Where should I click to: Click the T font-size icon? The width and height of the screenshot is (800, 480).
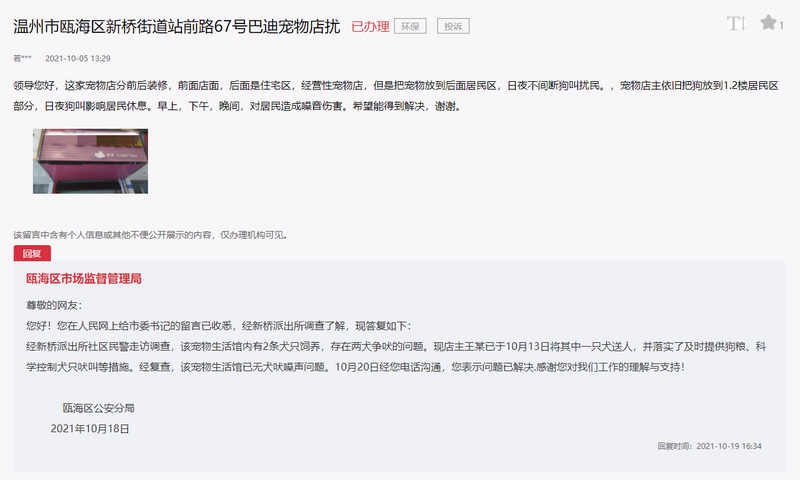(x=736, y=23)
